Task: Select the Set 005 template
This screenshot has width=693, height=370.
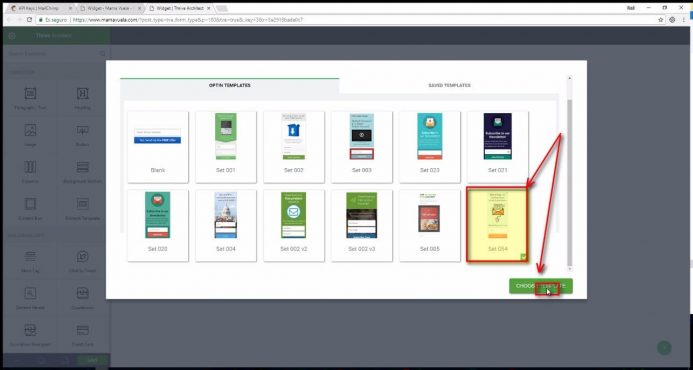Action: (430, 225)
